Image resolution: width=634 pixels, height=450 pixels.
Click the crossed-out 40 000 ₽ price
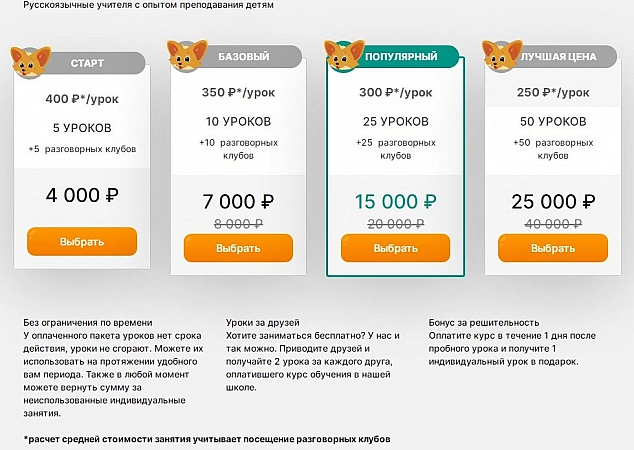pyautogui.click(x=546, y=224)
